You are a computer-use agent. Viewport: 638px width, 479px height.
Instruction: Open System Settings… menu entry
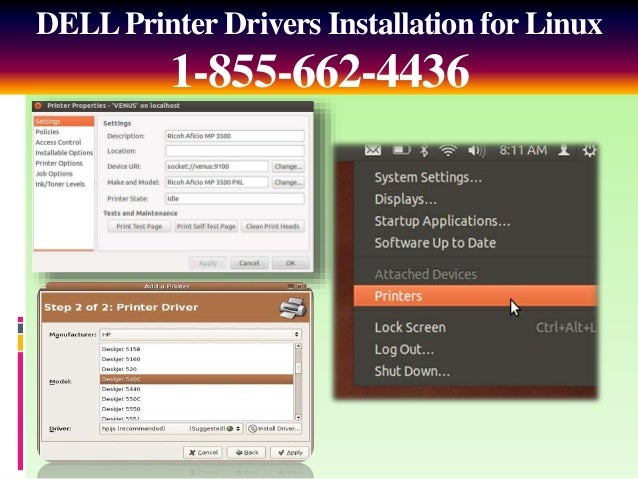pyautogui.click(x=428, y=177)
